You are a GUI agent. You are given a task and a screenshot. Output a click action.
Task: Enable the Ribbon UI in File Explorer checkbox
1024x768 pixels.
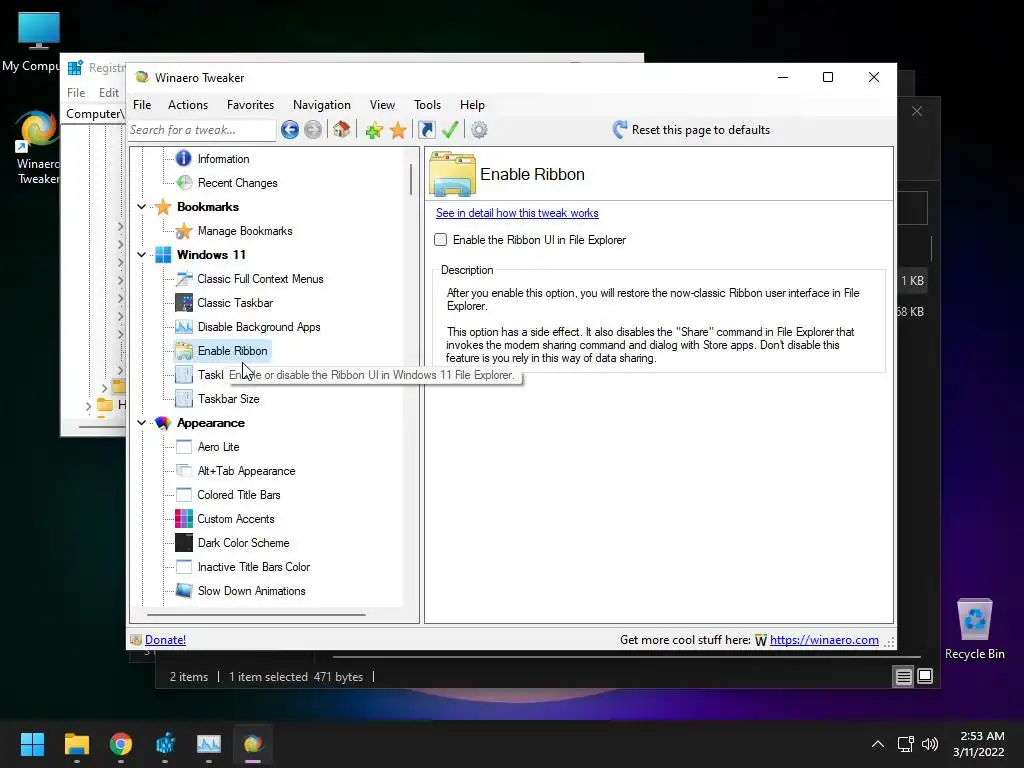point(441,240)
